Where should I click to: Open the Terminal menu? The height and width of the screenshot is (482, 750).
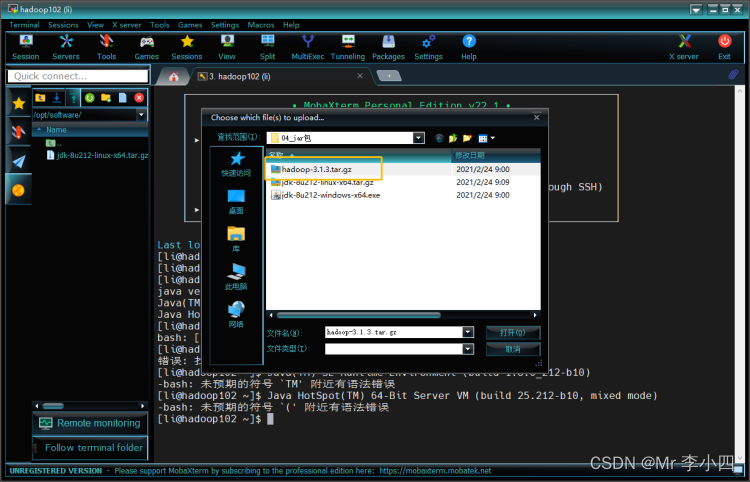pyautogui.click(x=24, y=25)
